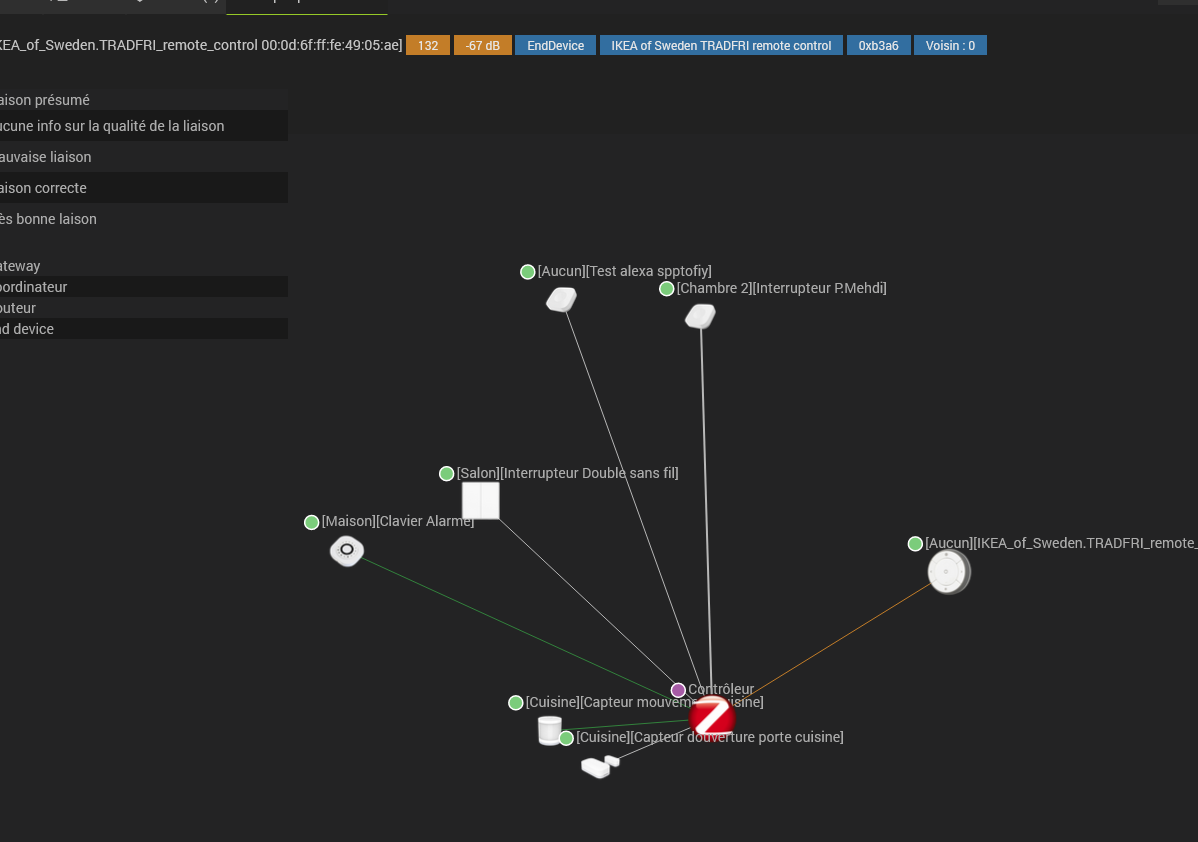This screenshot has width=1198, height=842.
Task: Select the Interrupteur P.Mehdi device icon
Action: point(701,316)
